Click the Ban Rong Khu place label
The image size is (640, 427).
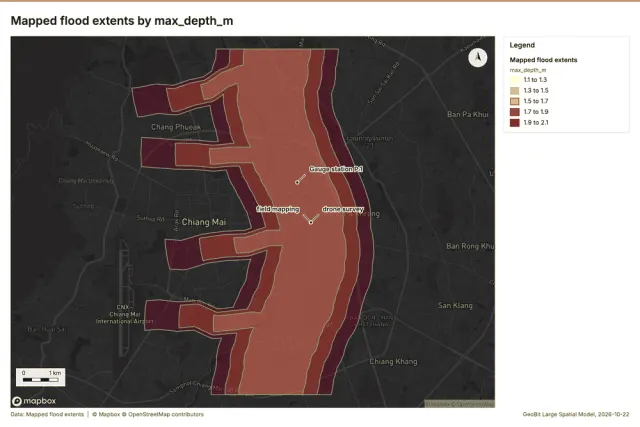(470, 246)
